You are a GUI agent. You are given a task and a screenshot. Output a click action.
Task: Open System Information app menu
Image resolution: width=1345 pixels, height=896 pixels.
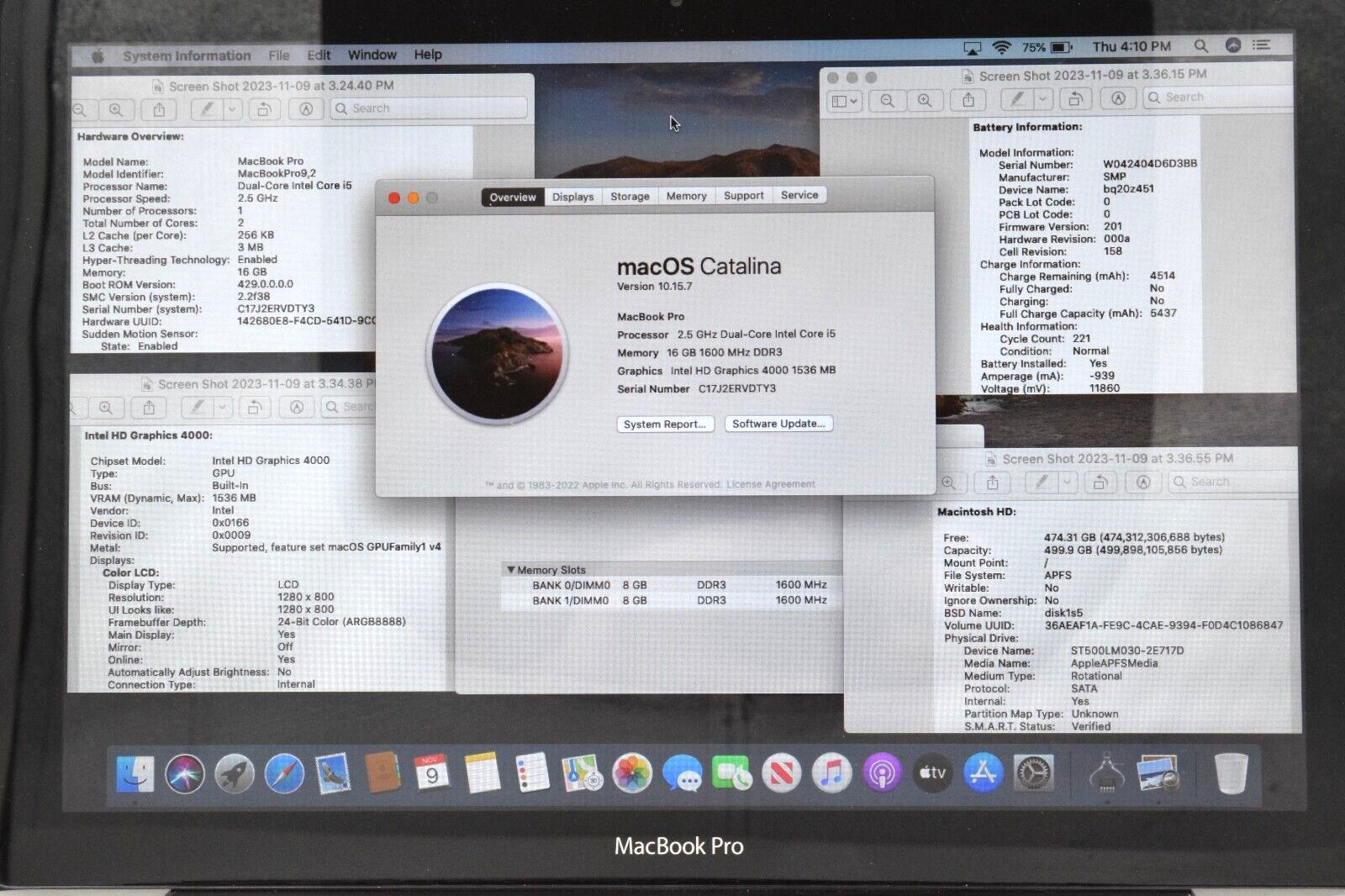tap(187, 55)
